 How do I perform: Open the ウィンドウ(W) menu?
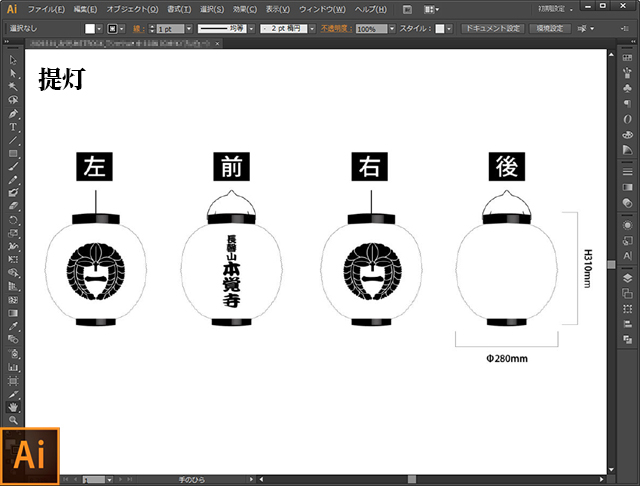322,9
